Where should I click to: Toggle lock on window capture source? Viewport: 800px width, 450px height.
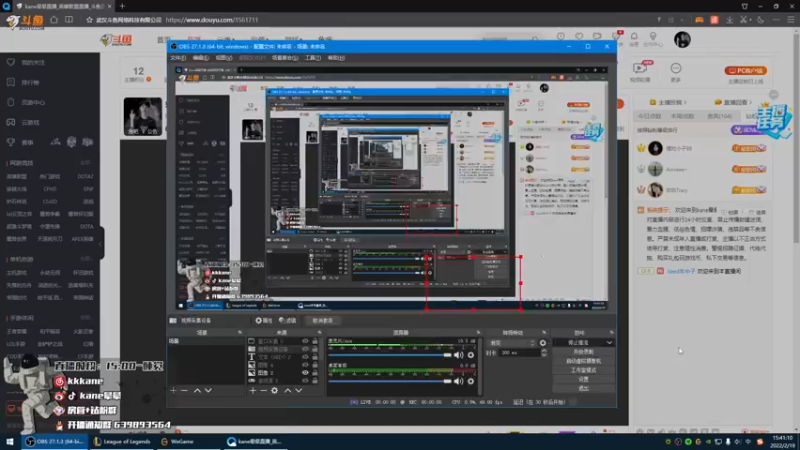click(x=315, y=341)
